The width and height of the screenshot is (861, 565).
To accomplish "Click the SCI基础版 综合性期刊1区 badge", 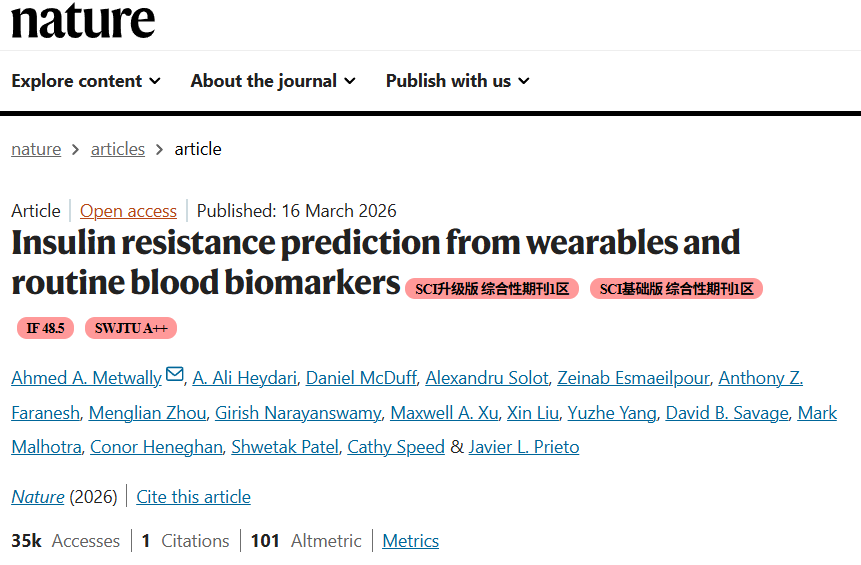I will click(676, 289).
